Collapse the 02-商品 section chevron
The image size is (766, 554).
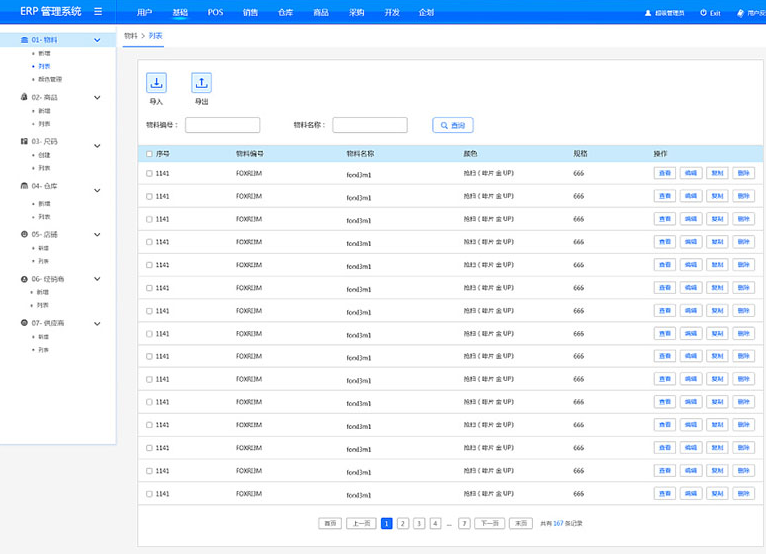(97, 97)
